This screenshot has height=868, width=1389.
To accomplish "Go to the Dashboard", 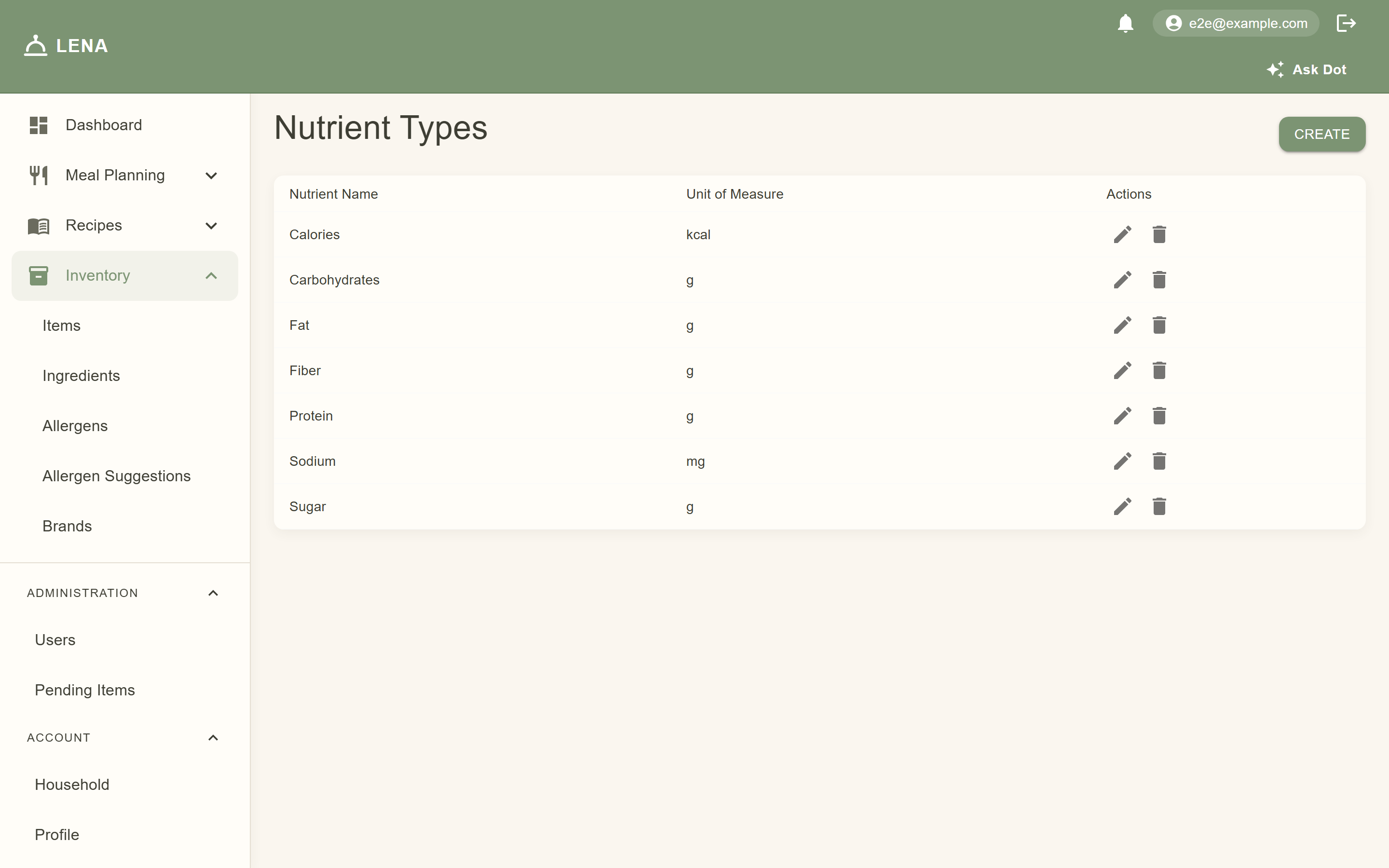I will point(124,125).
